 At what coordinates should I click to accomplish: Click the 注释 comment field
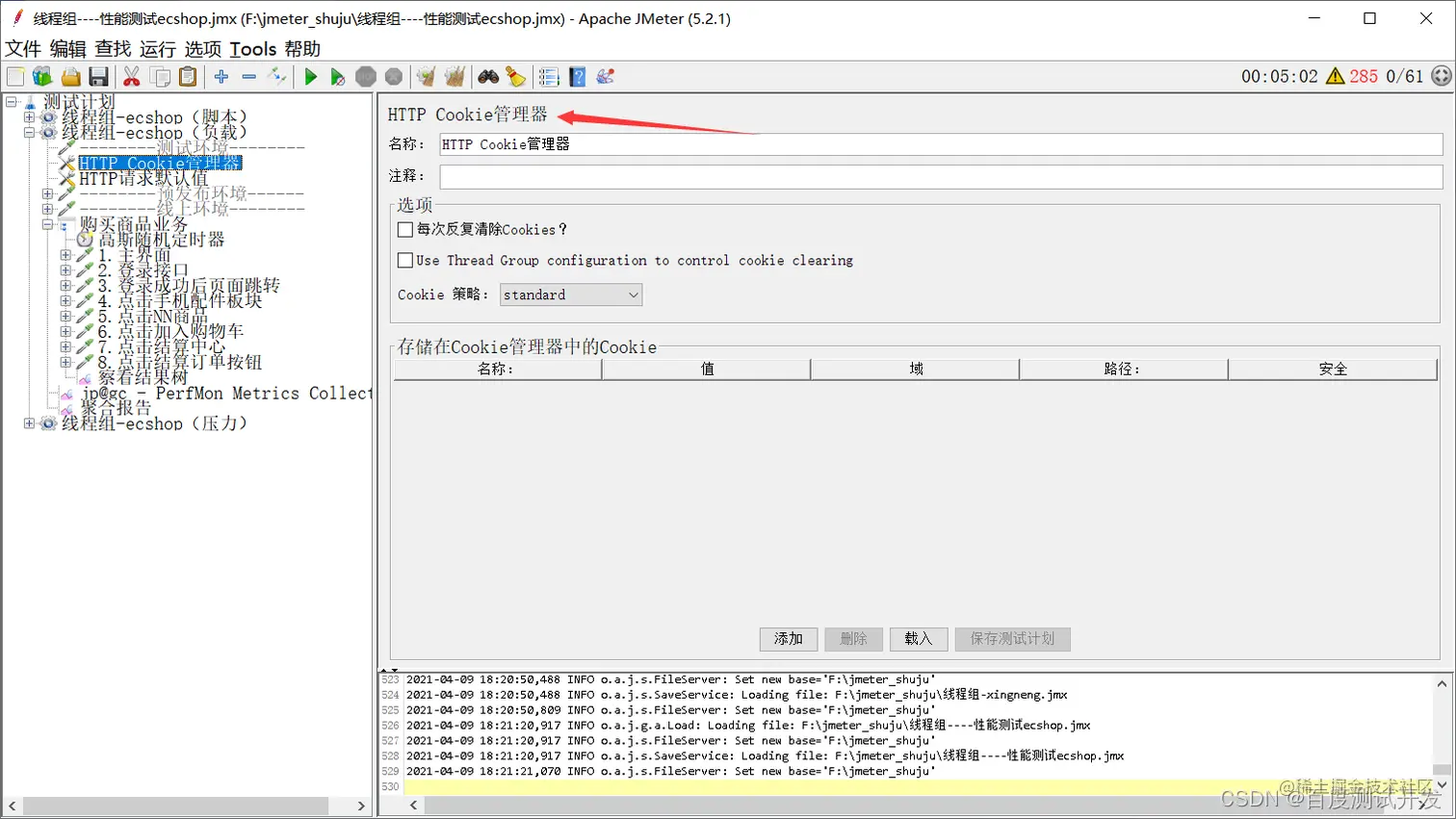(941, 176)
